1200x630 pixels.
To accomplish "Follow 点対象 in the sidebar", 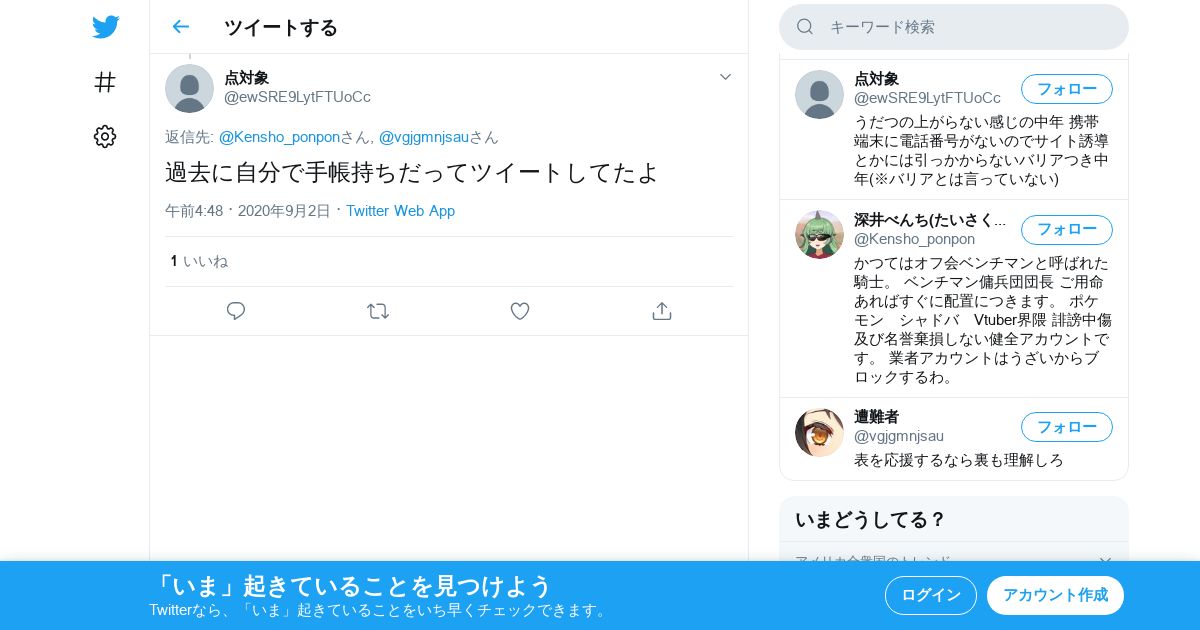I will pos(1067,89).
